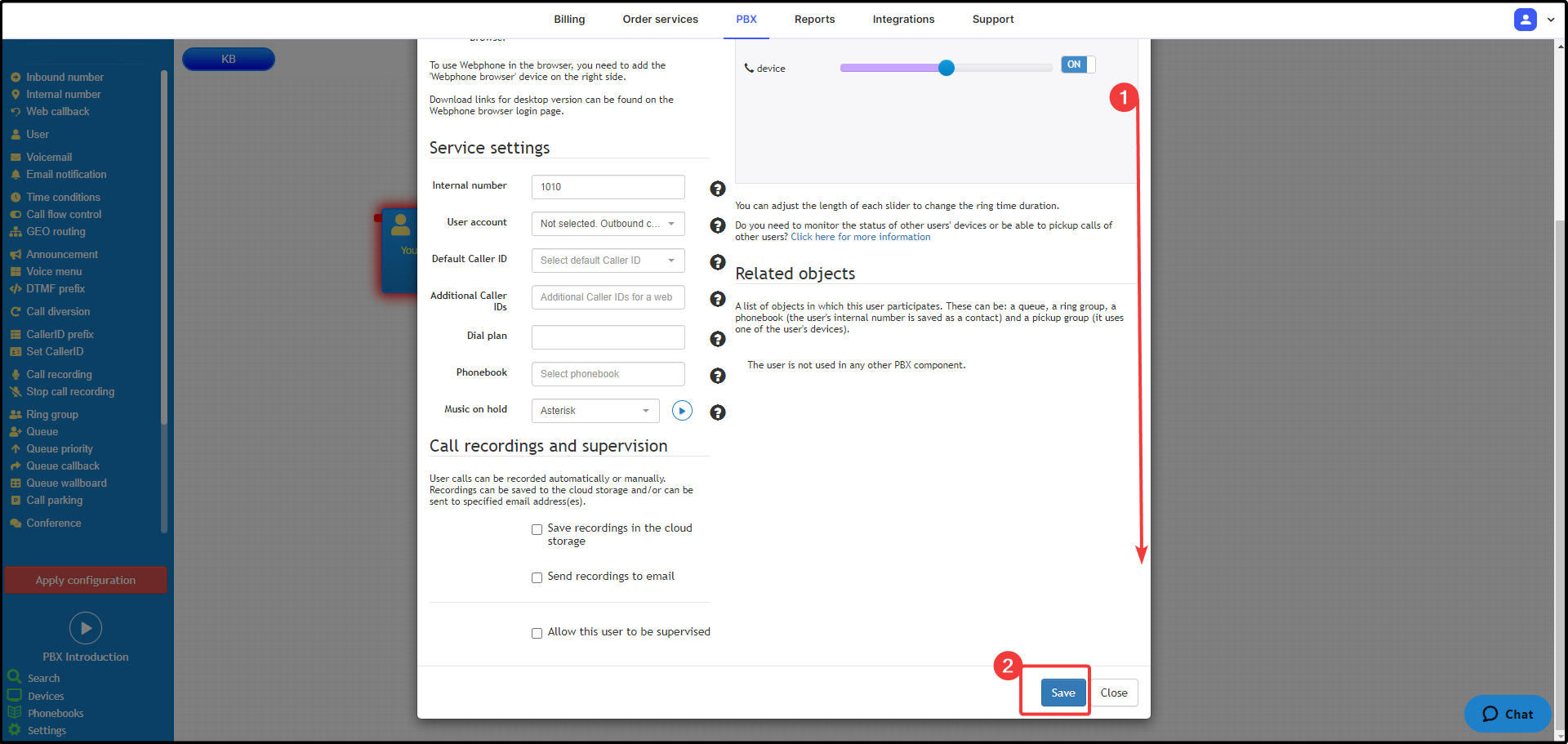Play the PBX Introduction video
1568x744 pixels.
pos(86,628)
